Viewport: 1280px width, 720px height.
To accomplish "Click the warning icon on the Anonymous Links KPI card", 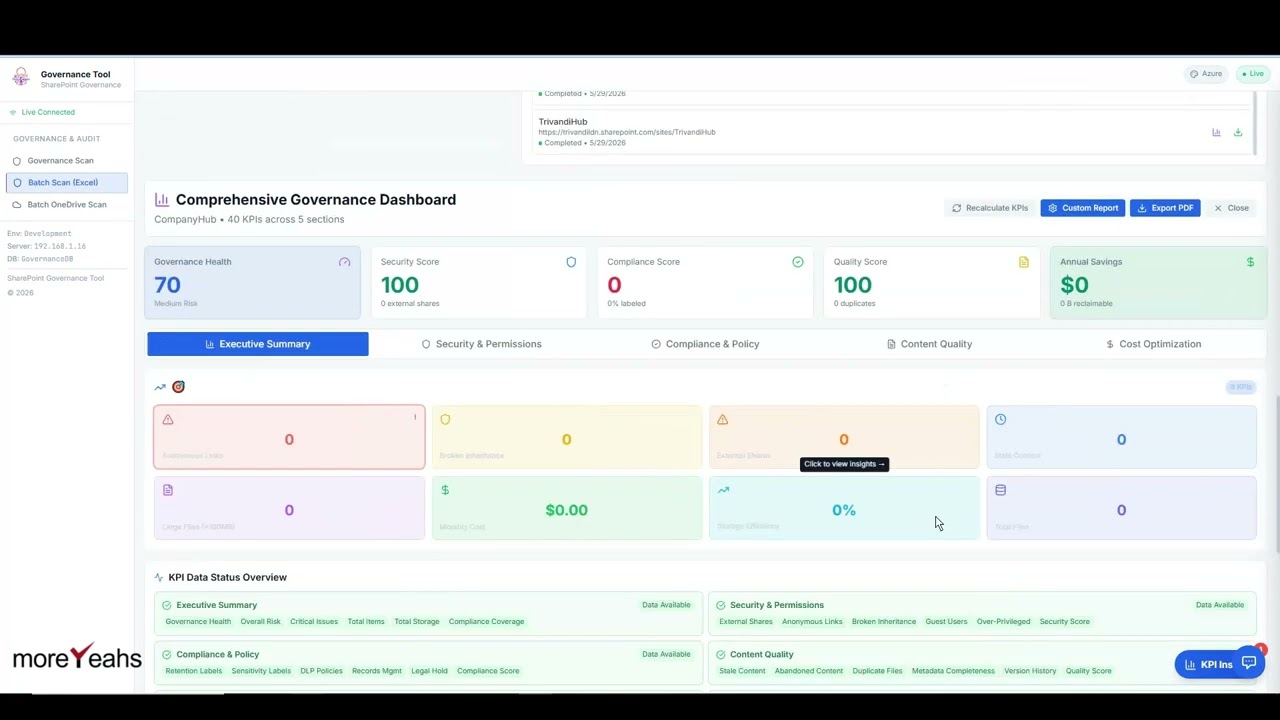I will (168, 420).
